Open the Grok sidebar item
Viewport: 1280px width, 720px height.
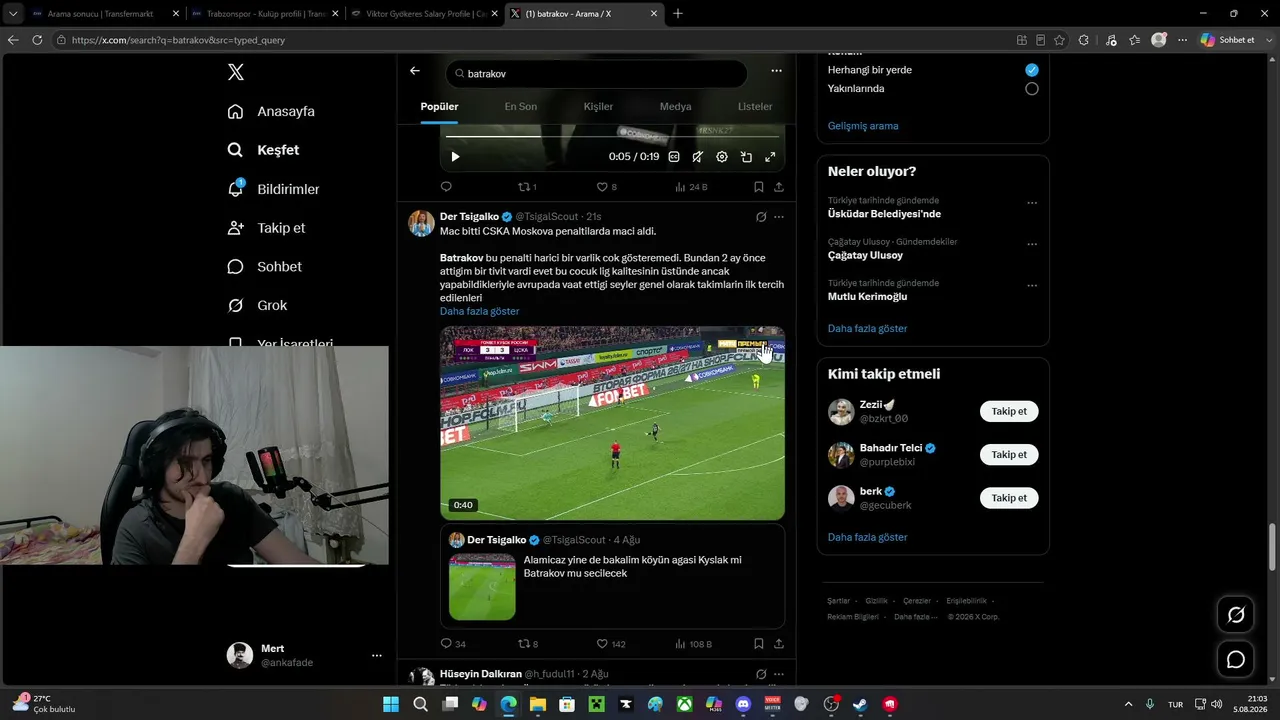click(257, 305)
